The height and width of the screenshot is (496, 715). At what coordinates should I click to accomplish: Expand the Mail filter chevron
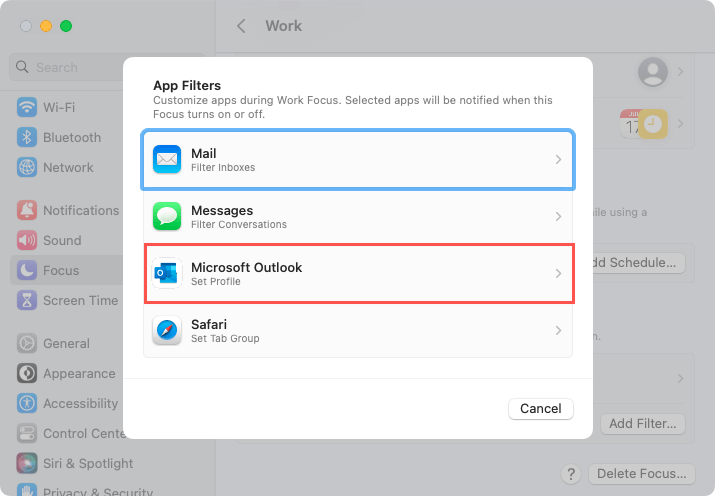[x=558, y=159]
